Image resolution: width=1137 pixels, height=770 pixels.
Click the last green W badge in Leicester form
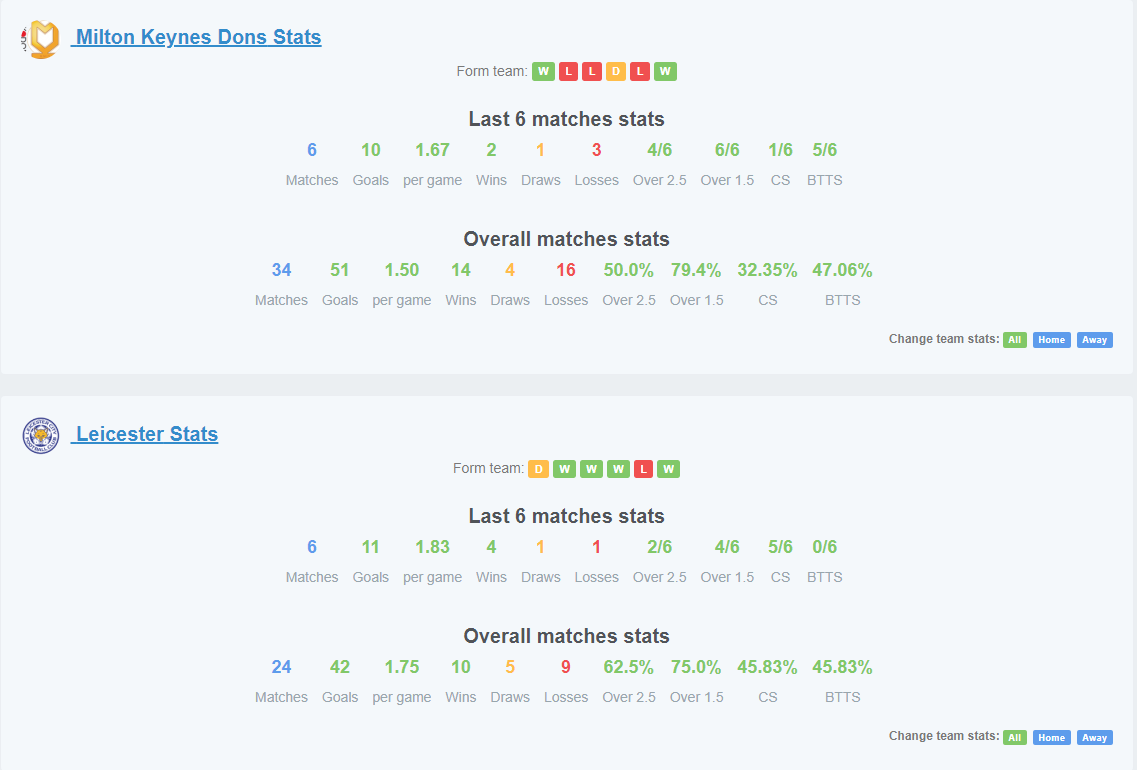pos(669,469)
